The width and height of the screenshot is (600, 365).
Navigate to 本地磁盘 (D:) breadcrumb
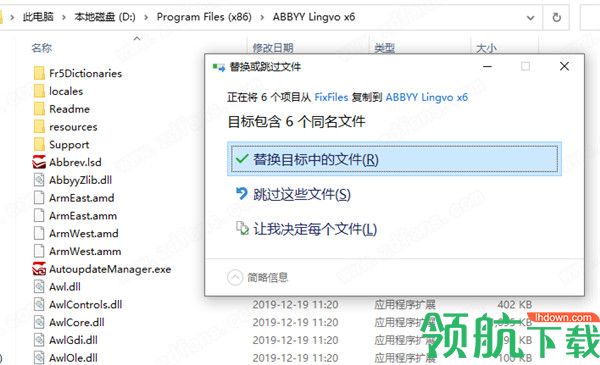pyautogui.click(x=105, y=17)
